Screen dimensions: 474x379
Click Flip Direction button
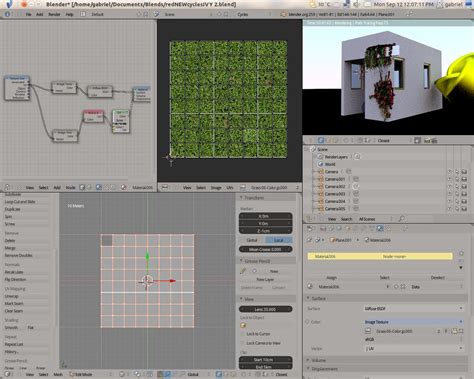click(26, 279)
